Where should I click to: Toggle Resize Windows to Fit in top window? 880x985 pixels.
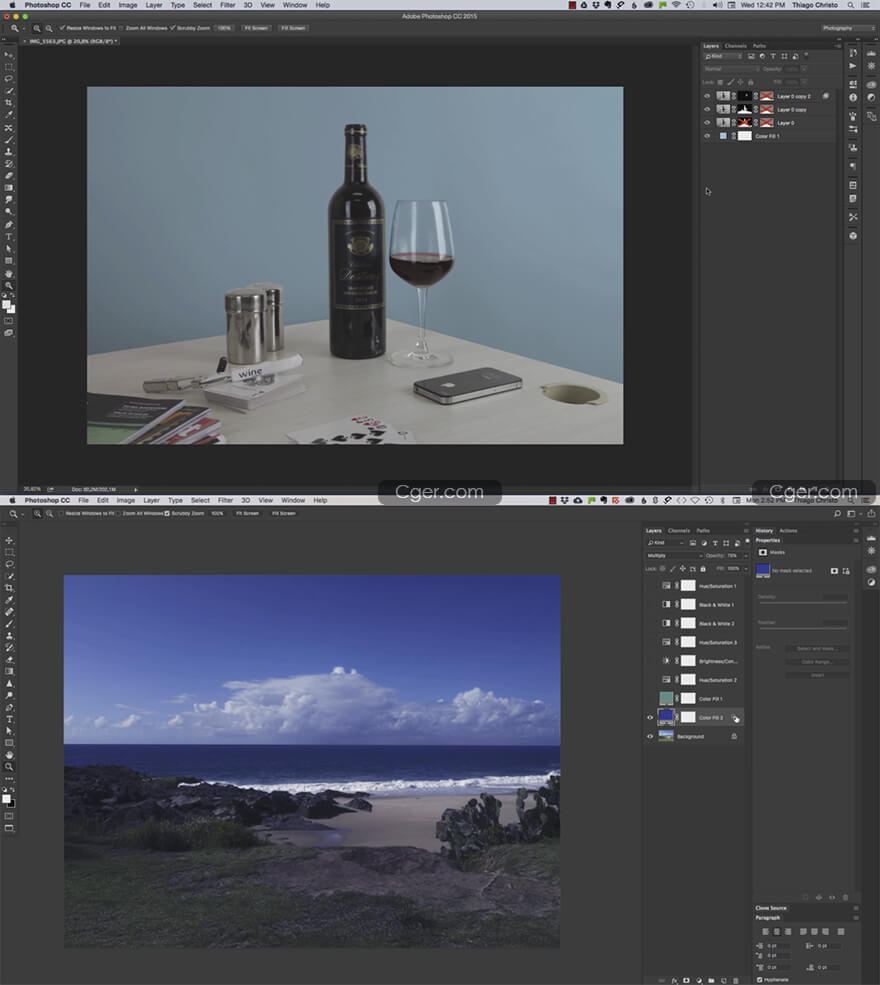point(62,28)
